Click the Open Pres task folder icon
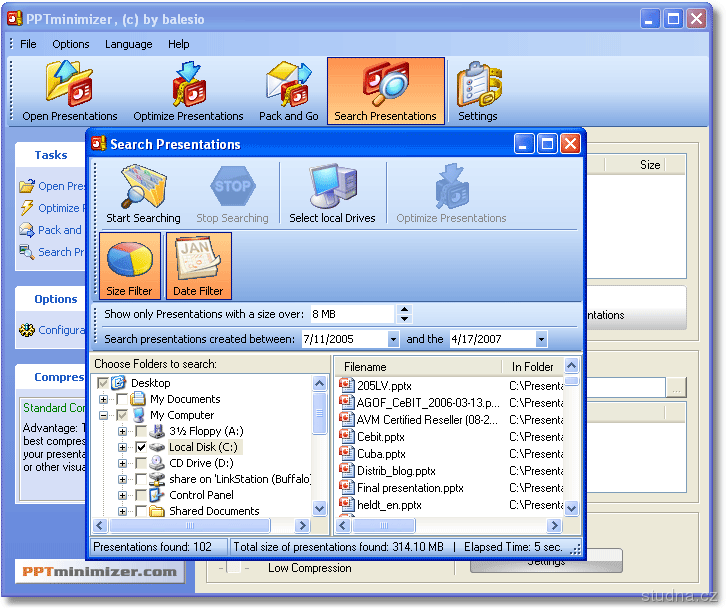 [27, 186]
